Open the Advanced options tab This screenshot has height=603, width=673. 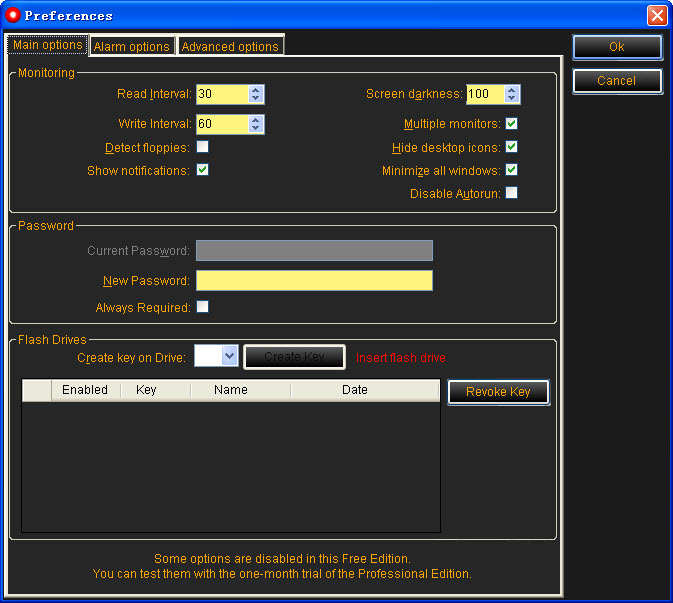pos(230,46)
